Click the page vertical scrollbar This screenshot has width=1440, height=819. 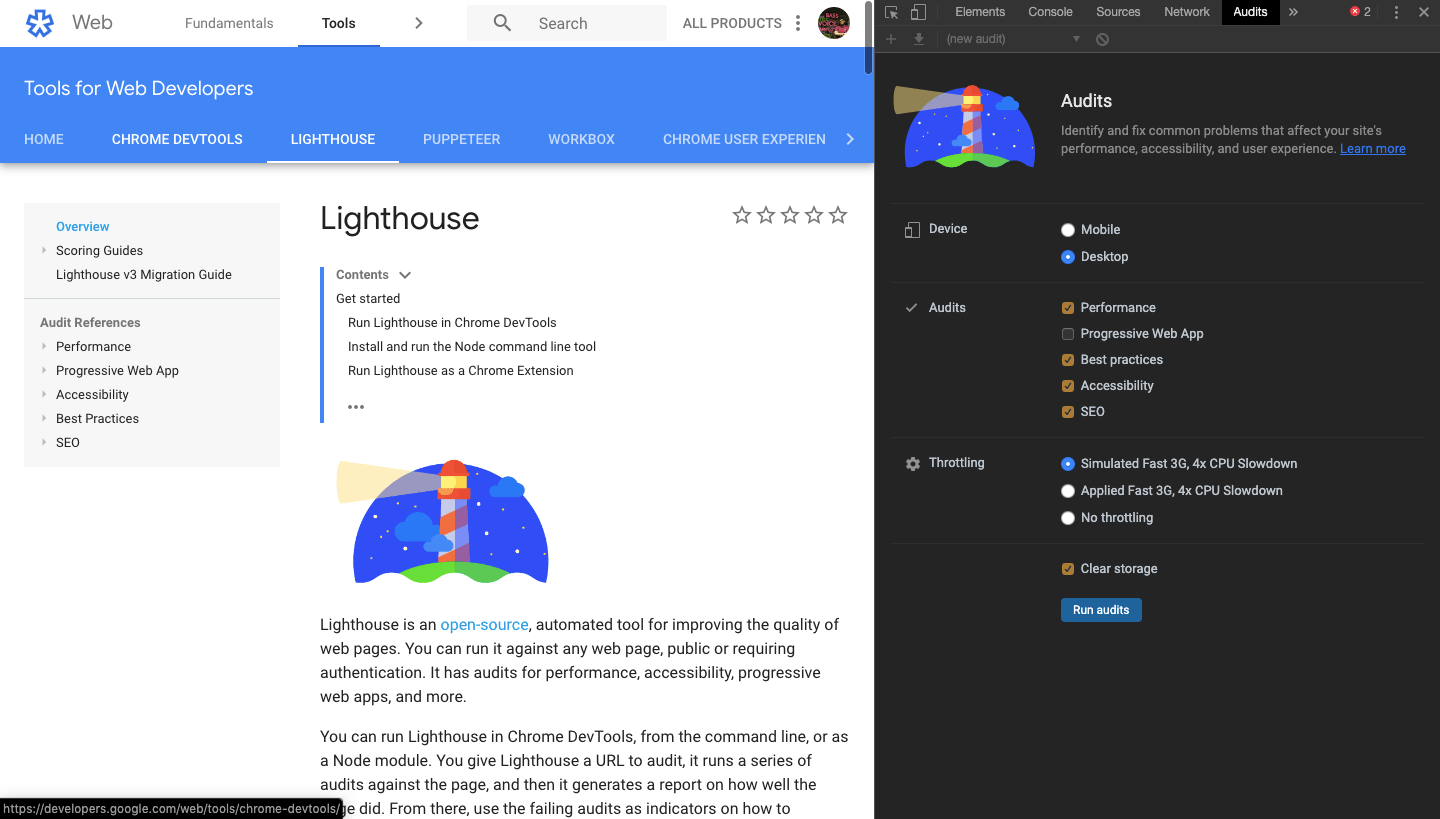pos(868,39)
